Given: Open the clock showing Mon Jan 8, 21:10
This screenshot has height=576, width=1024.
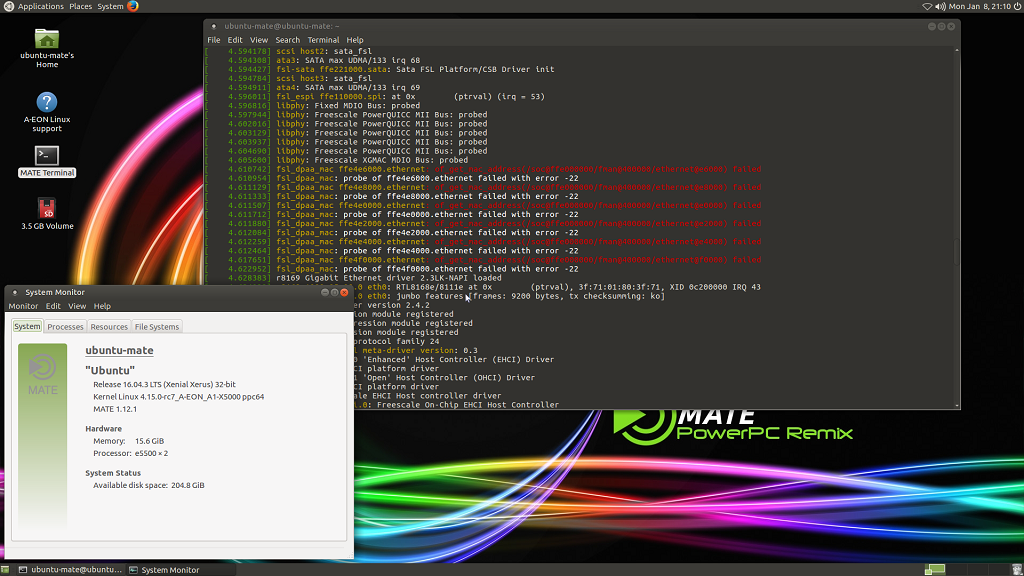Looking at the screenshot, I should coord(980,7).
